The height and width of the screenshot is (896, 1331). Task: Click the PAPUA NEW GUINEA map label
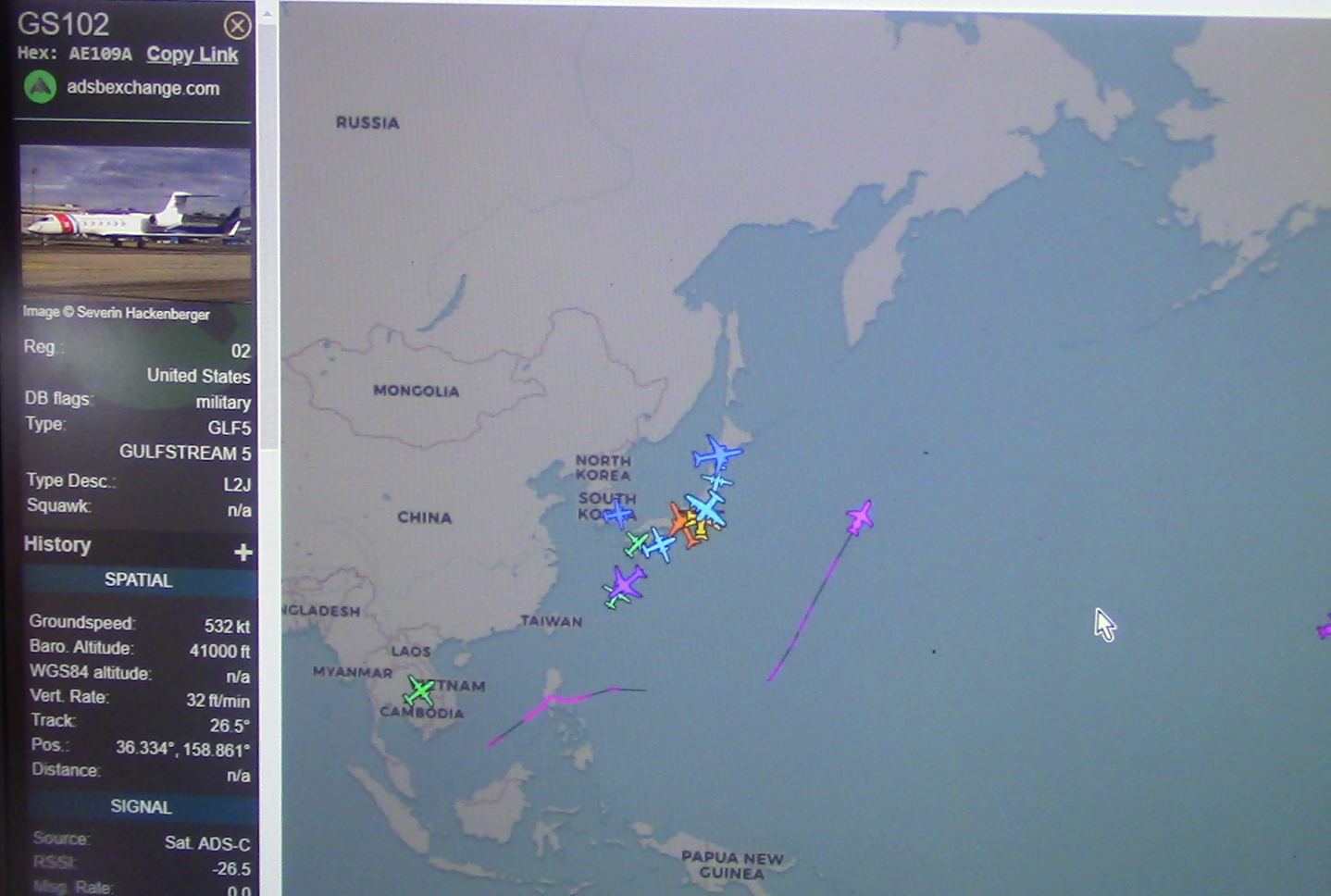732,865
